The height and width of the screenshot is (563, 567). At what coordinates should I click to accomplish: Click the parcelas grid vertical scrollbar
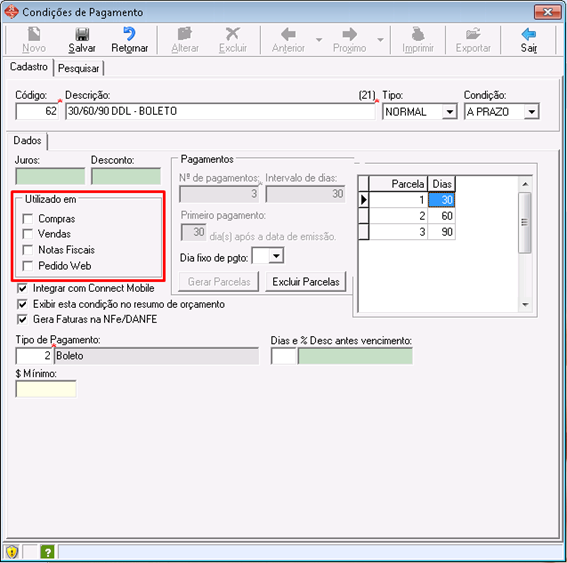[525, 244]
